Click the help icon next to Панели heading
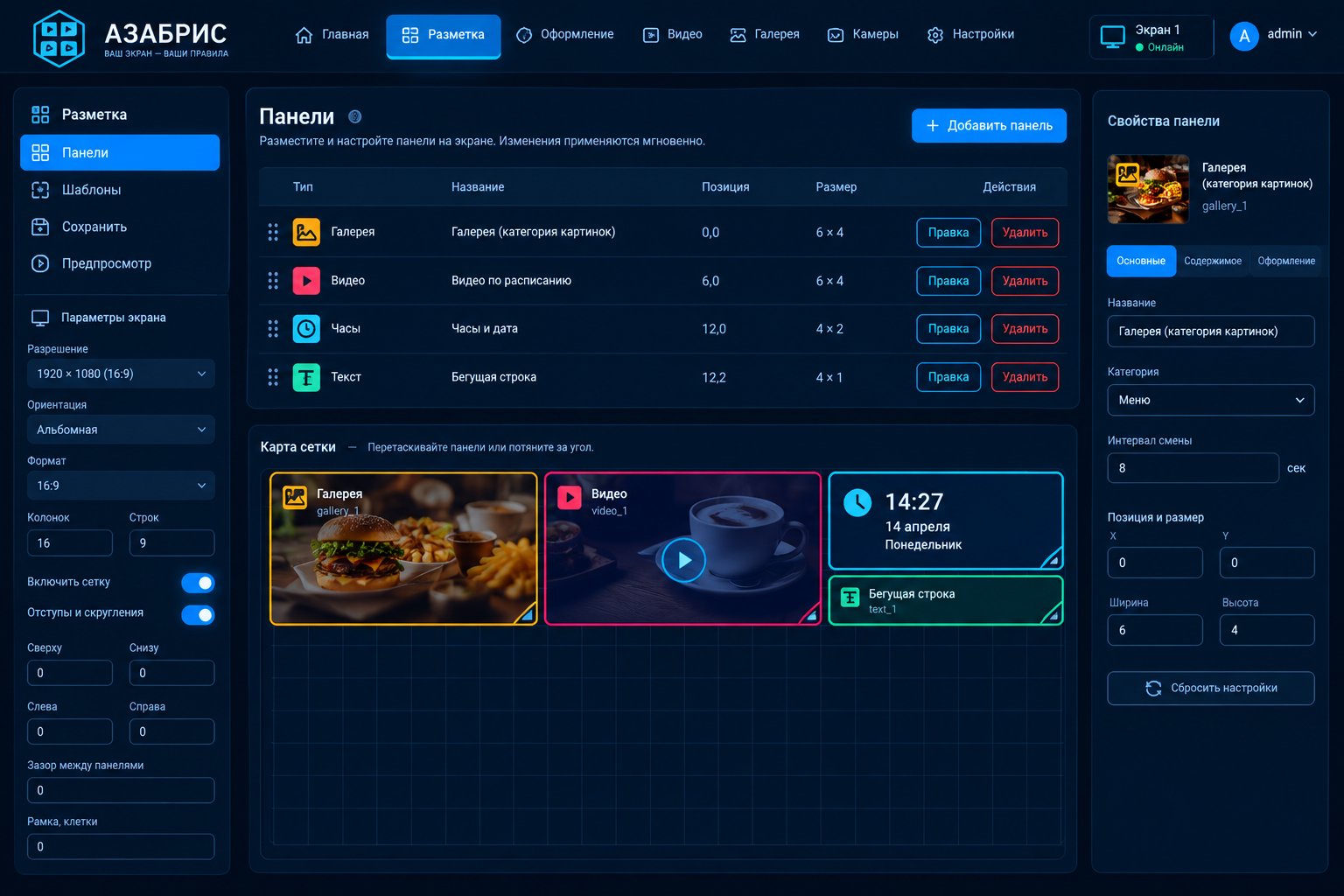The width and height of the screenshot is (1344, 896). pyautogui.click(x=354, y=116)
